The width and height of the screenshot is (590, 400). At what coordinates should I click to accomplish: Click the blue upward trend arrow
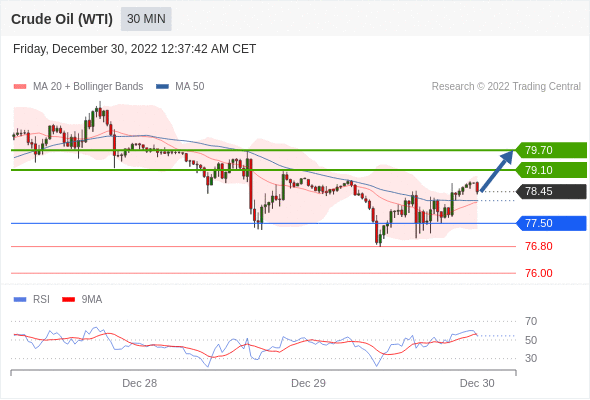497,171
